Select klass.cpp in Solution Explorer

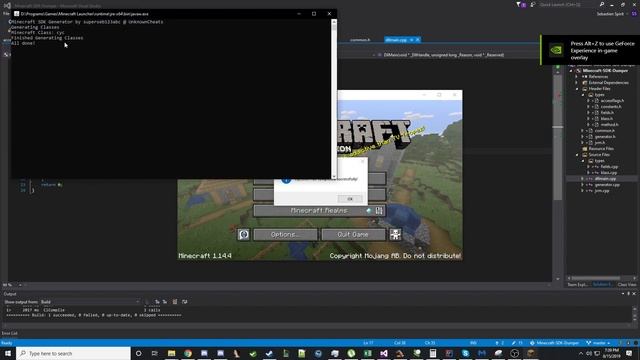tap(609, 173)
